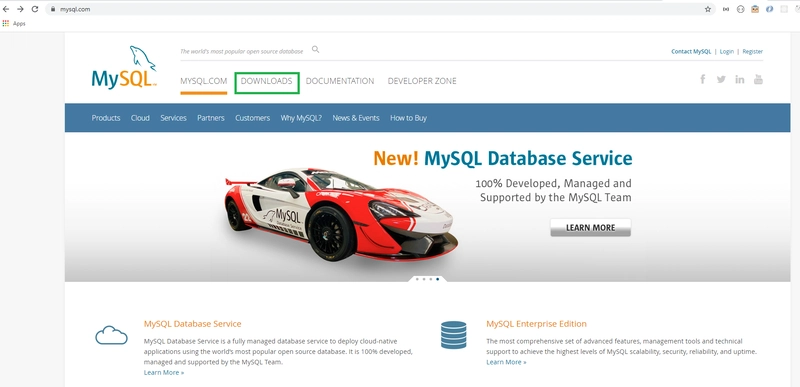
Task: Click the MySQL dolphin logo
Action: pos(124,67)
